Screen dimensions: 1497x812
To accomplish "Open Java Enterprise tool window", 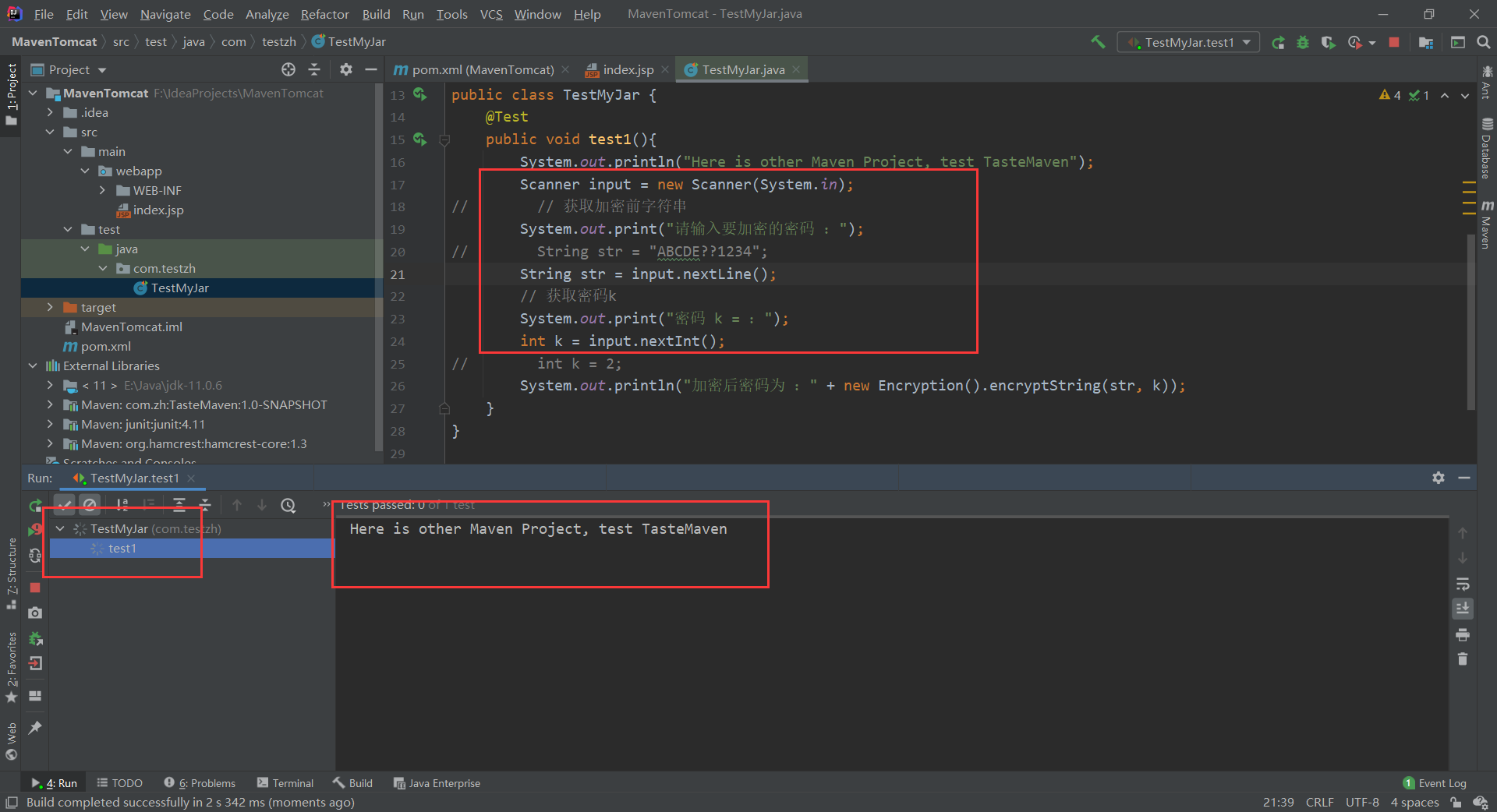I will point(437,783).
